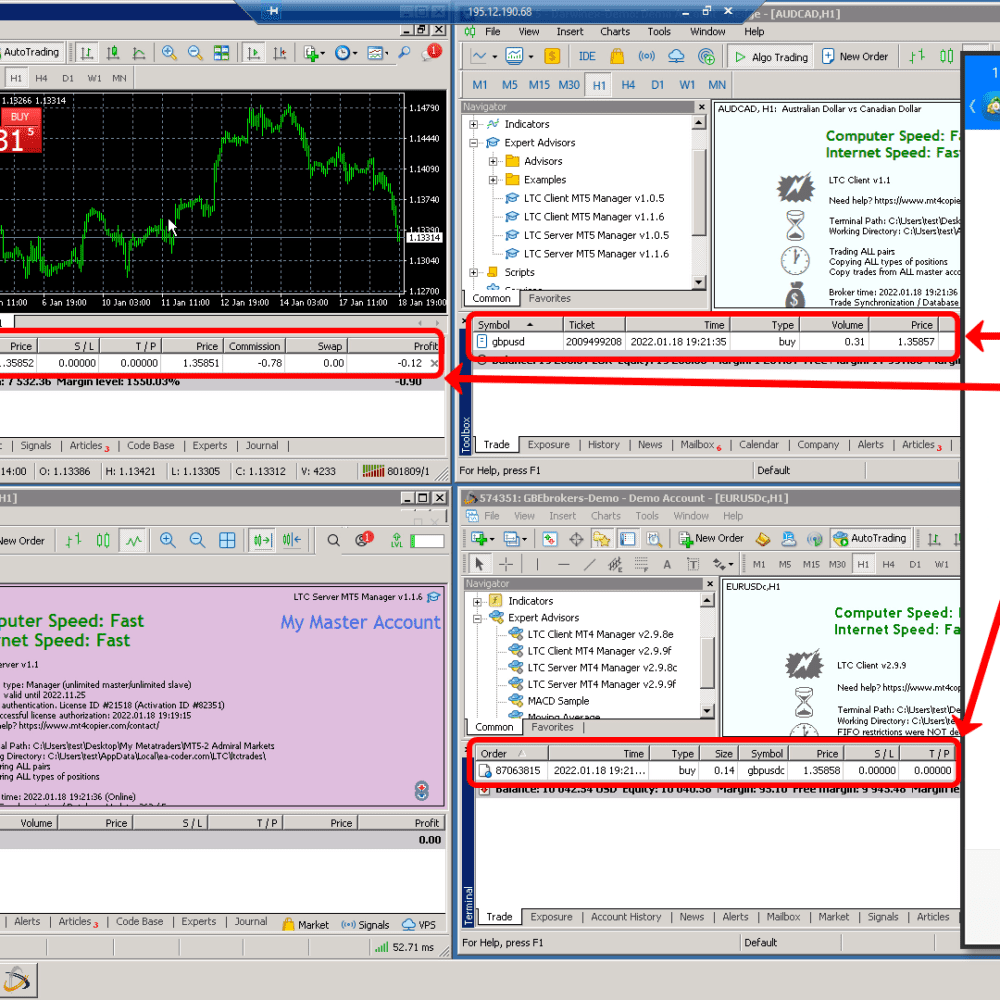Open Signals broadcast icon in AUDCAD window toolbar
The height and width of the screenshot is (1000, 1000).
tap(647, 56)
